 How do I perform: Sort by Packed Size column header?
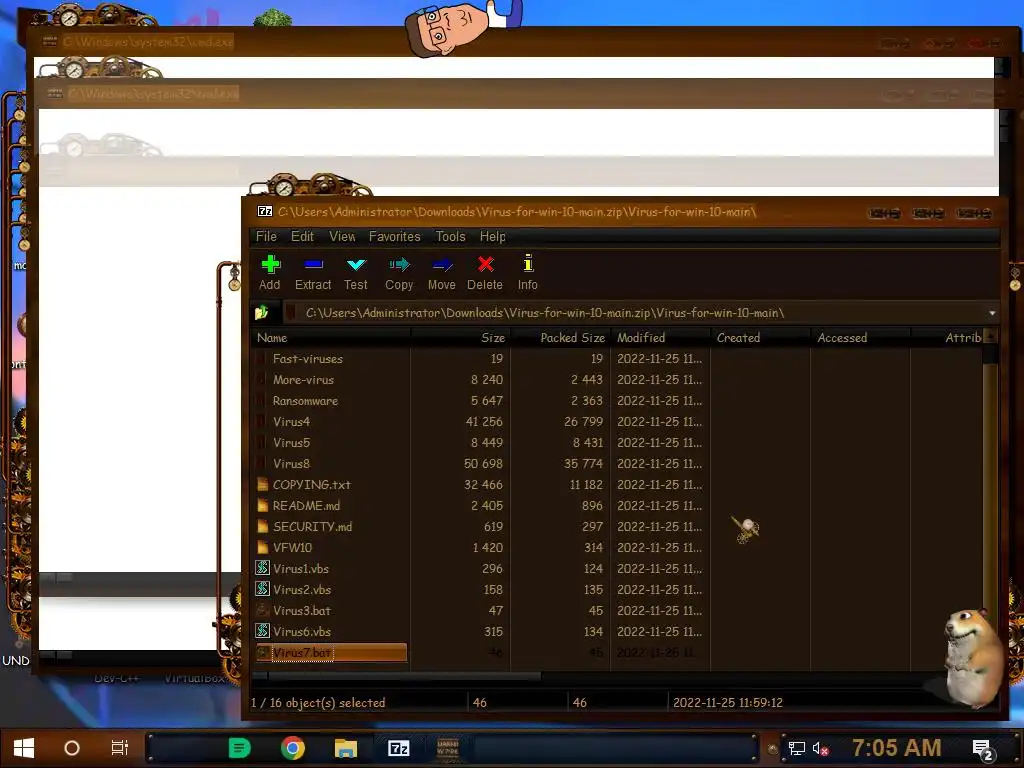(560, 338)
